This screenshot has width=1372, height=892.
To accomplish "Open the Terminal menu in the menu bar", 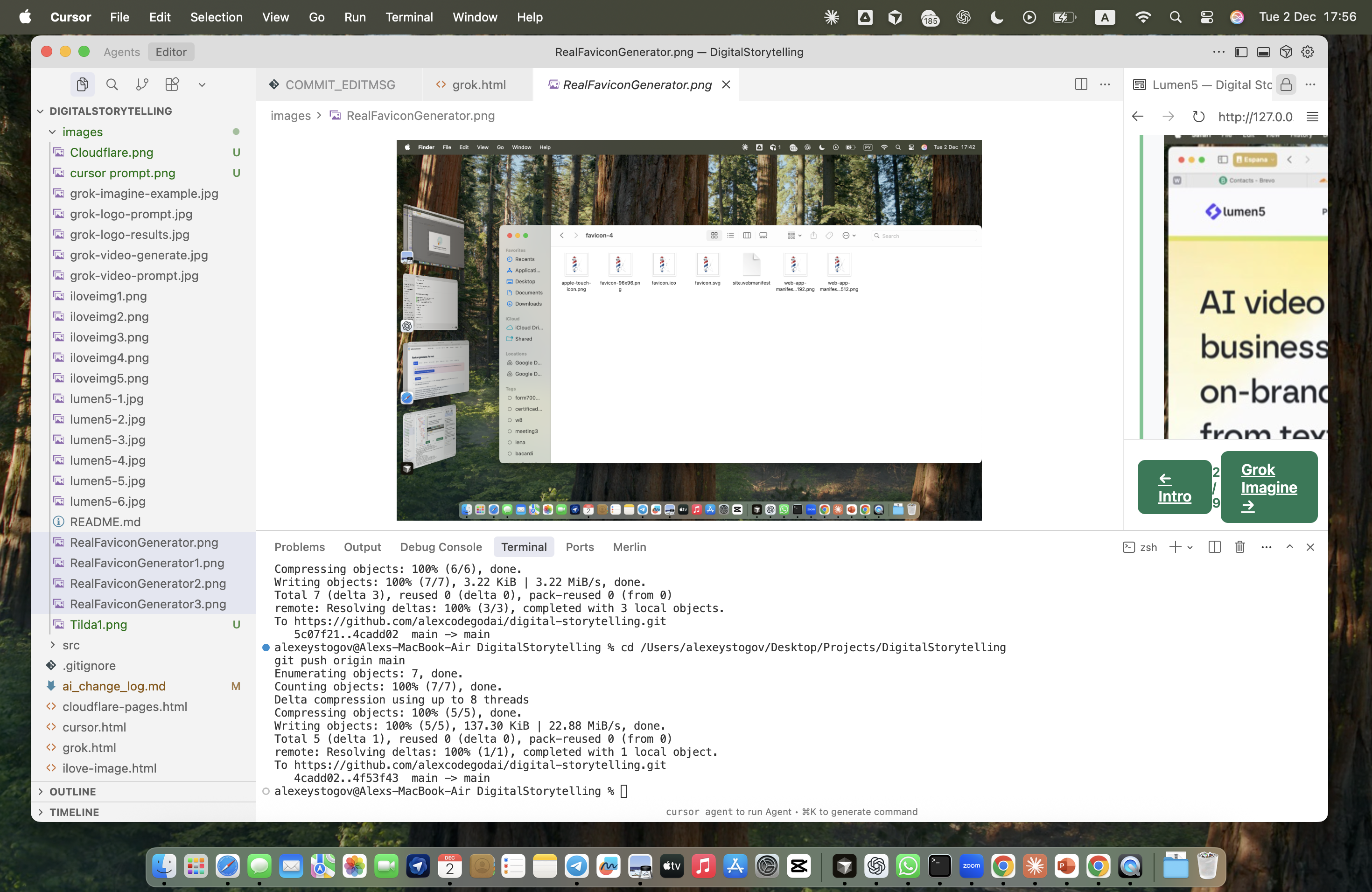I will click(x=409, y=17).
